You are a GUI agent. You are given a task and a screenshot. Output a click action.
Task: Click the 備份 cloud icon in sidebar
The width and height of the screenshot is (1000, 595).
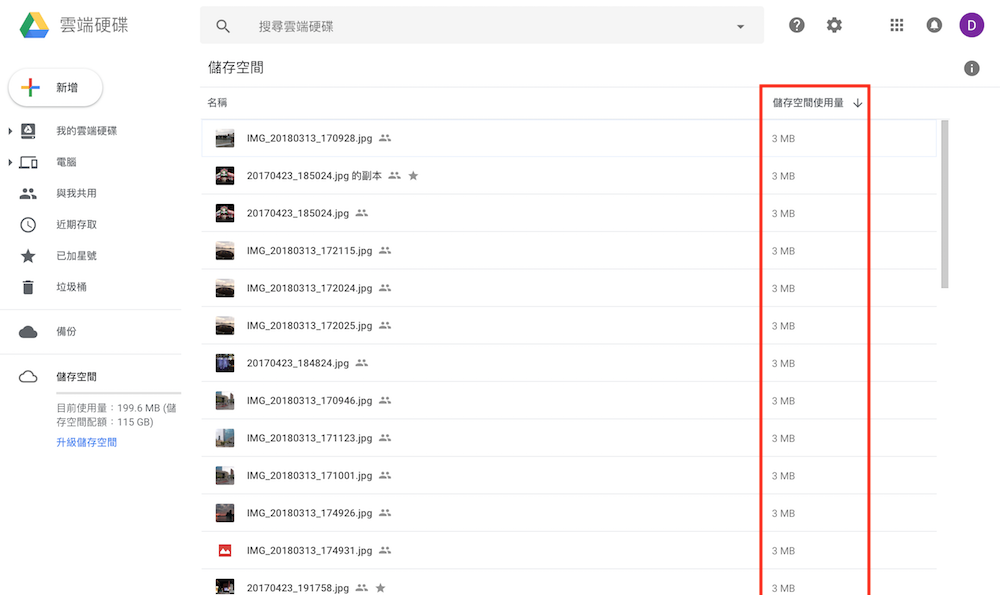click(x=27, y=331)
